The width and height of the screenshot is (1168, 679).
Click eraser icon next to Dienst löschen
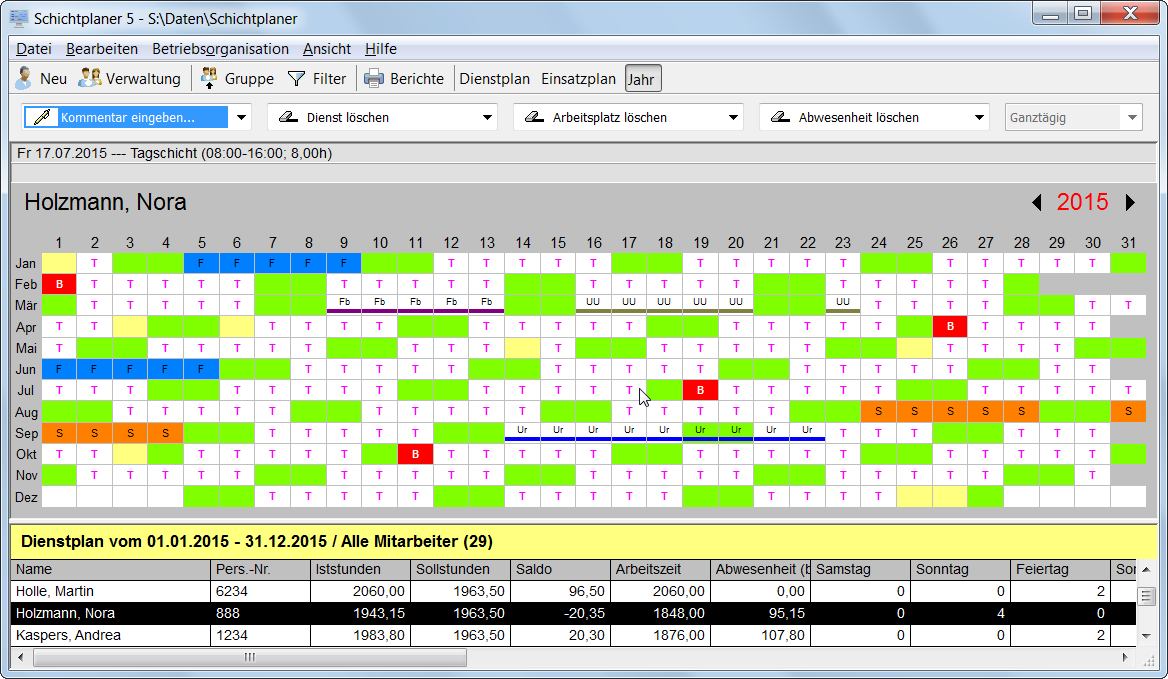(288, 117)
